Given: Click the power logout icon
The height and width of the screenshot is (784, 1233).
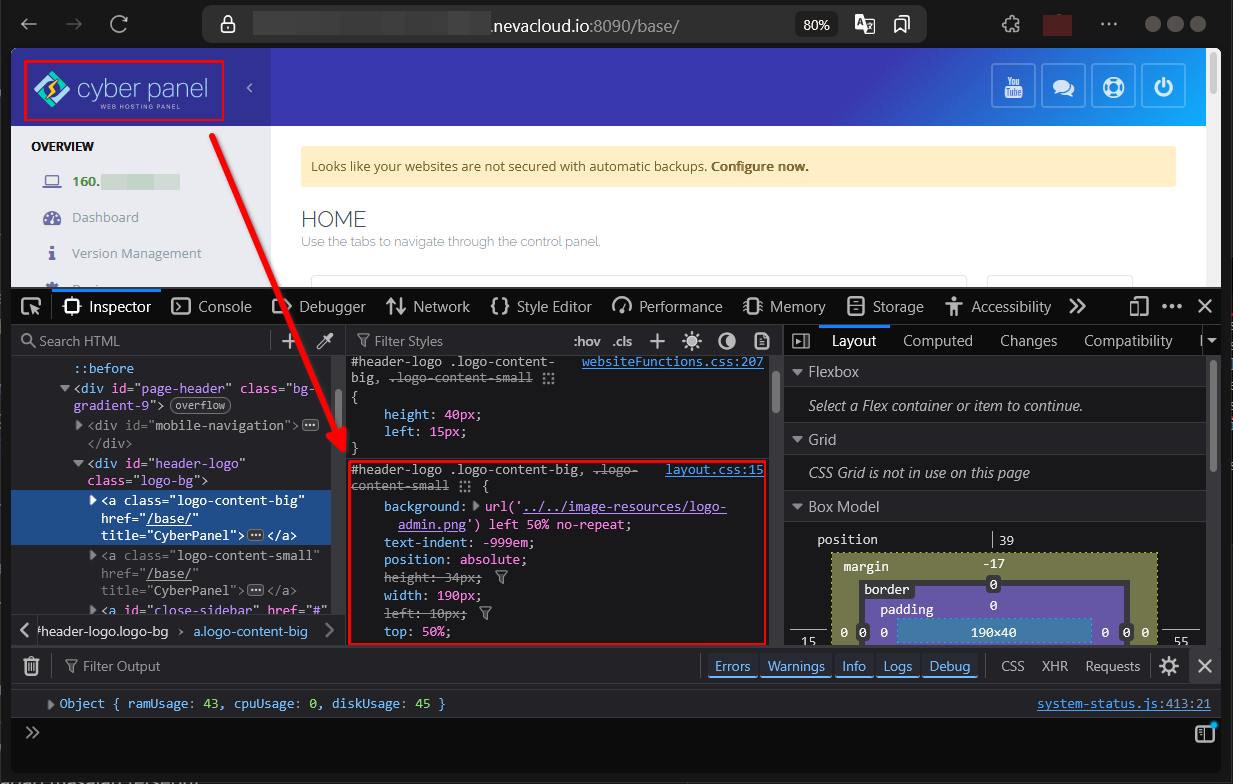Looking at the screenshot, I should [1163, 86].
